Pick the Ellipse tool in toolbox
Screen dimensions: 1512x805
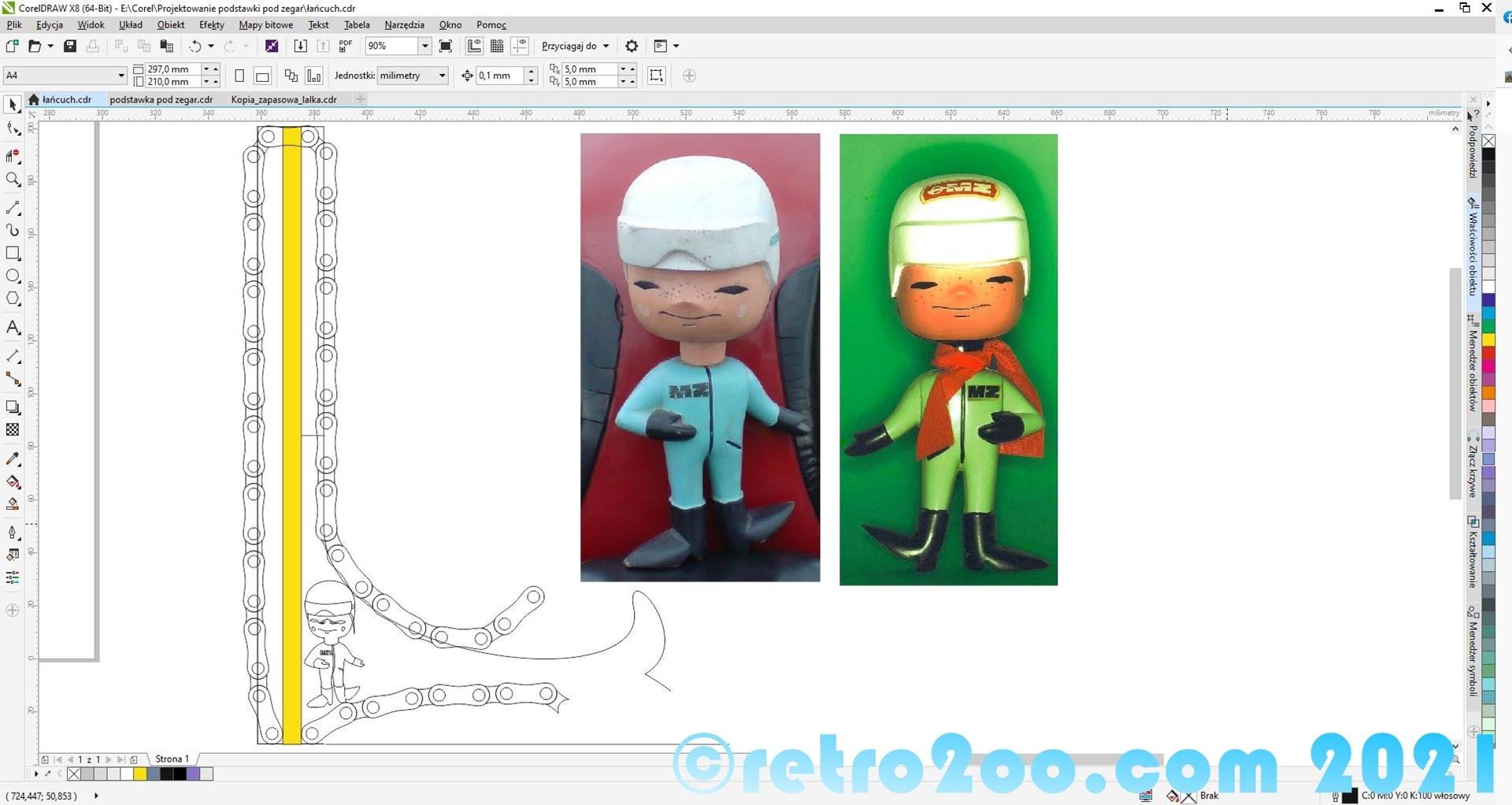(13, 276)
